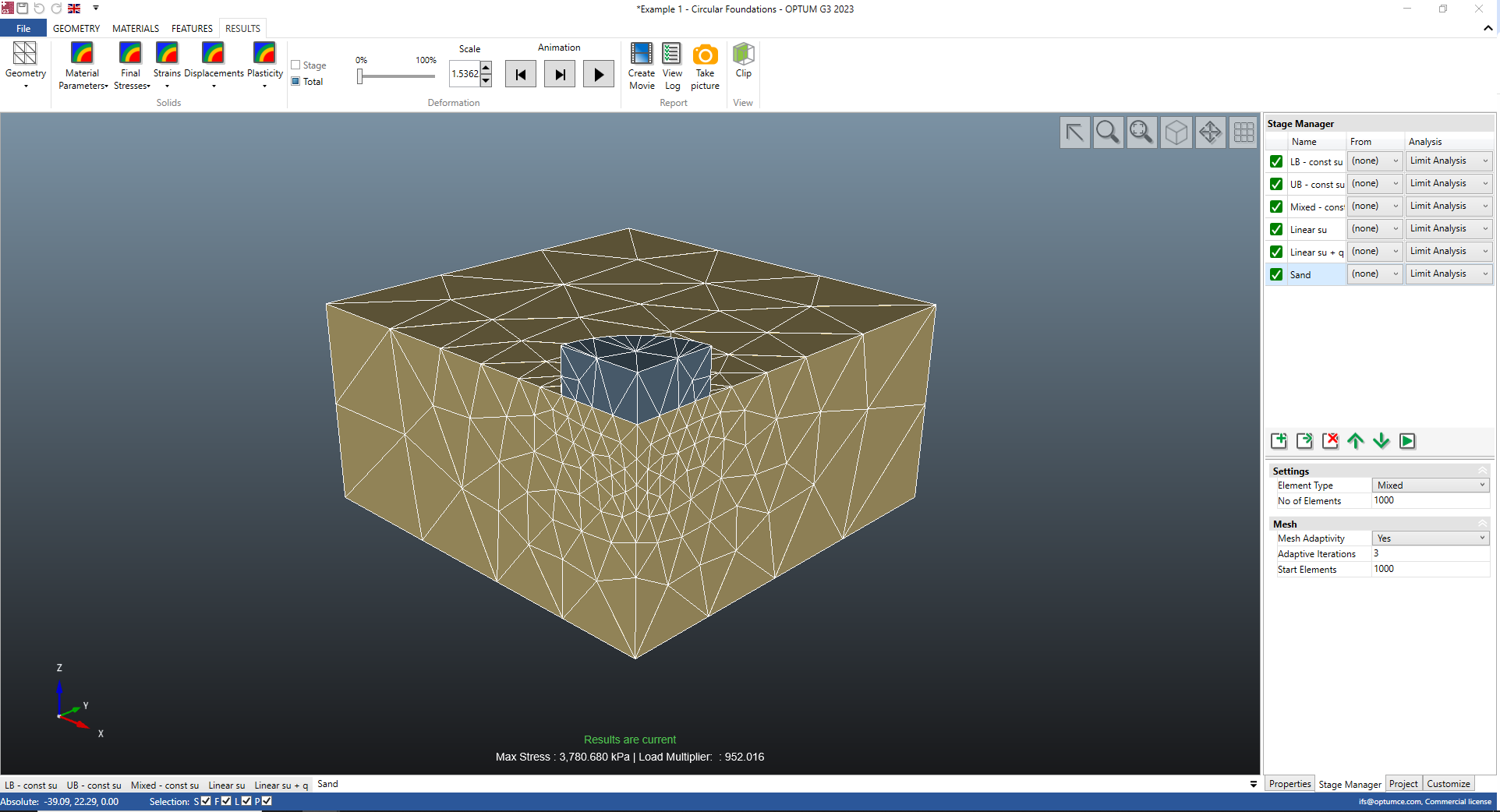Move stage up with green arrow
The width and height of the screenshot is (1500, 812).
1356,441
